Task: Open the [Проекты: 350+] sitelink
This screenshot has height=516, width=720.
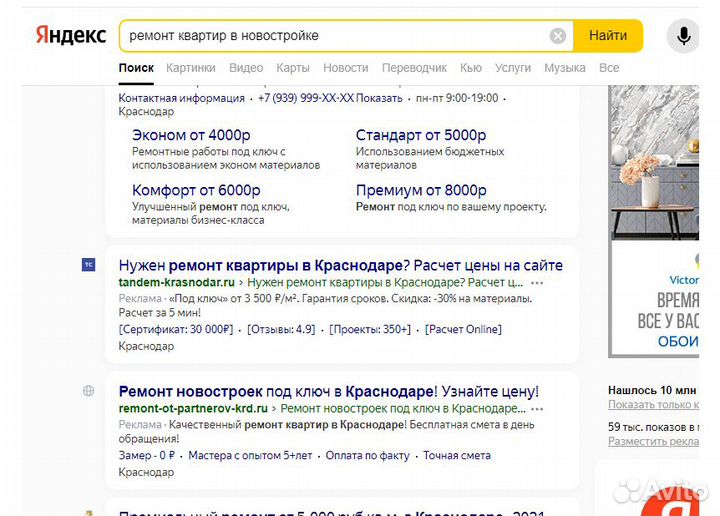Action: (x=370, y=330)
